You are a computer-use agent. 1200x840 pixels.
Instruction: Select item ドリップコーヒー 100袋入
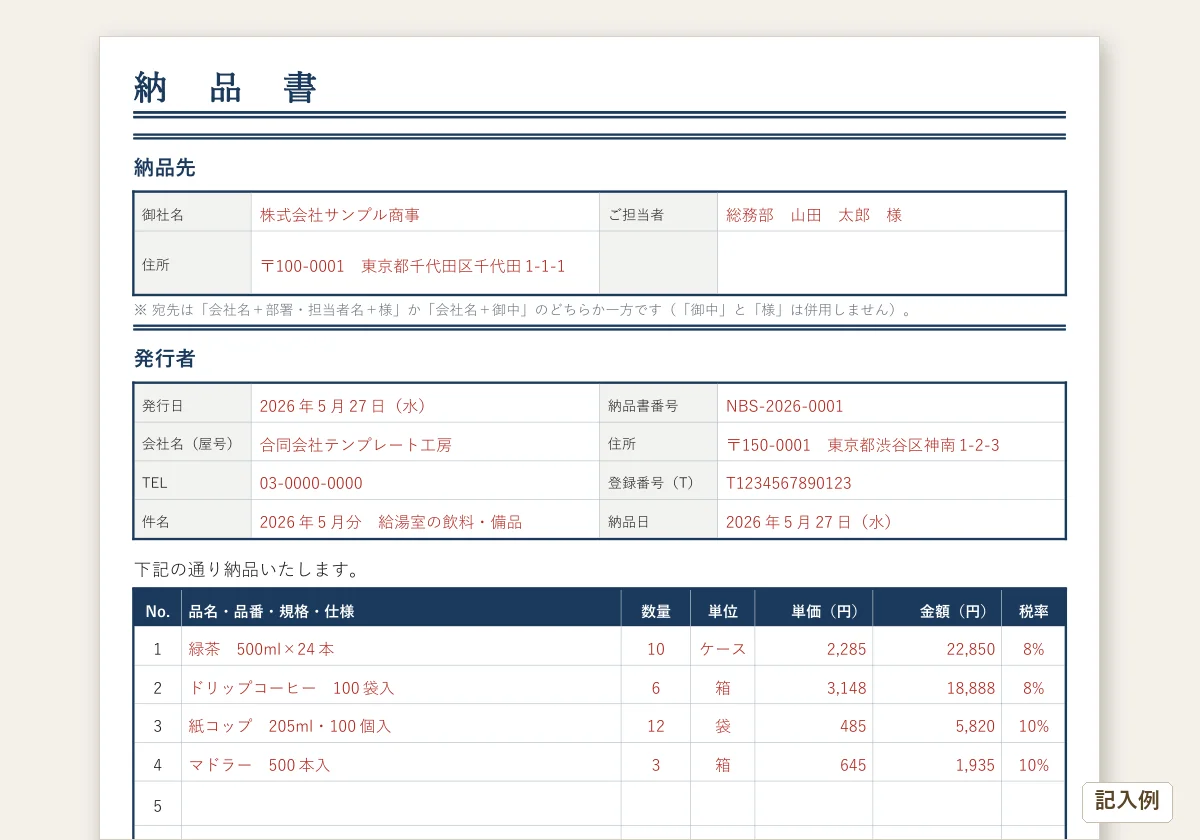pos(292,688)
